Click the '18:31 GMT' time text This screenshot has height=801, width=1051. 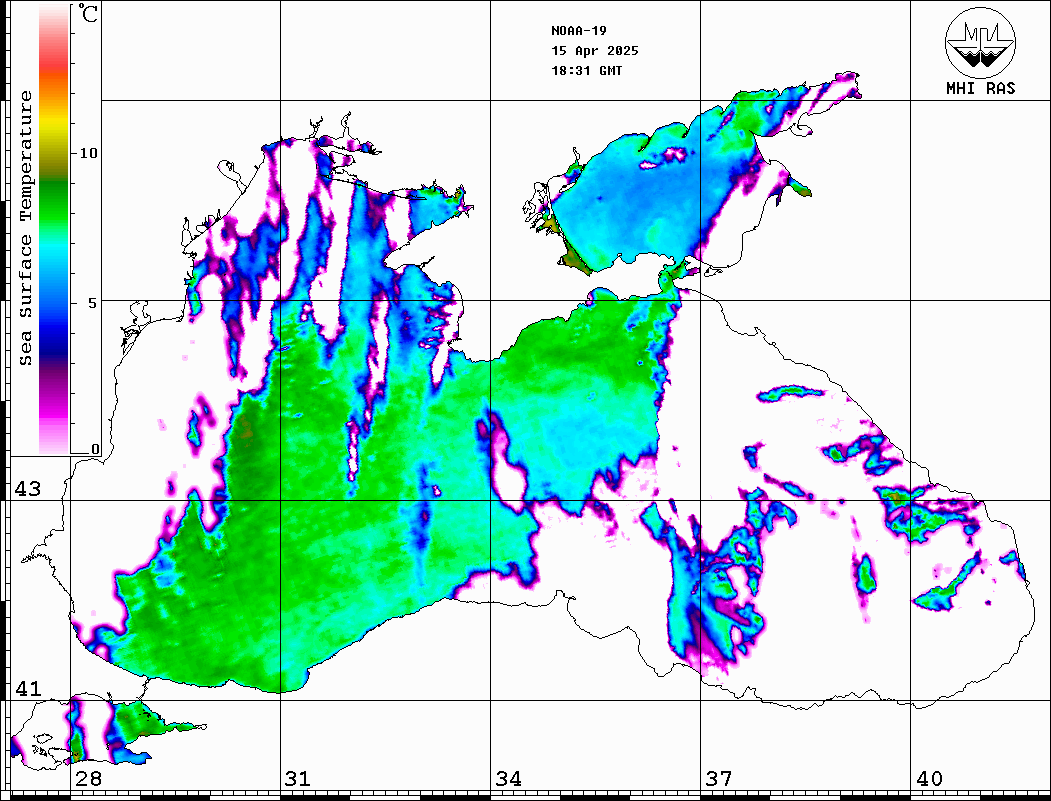click(586, 70)
